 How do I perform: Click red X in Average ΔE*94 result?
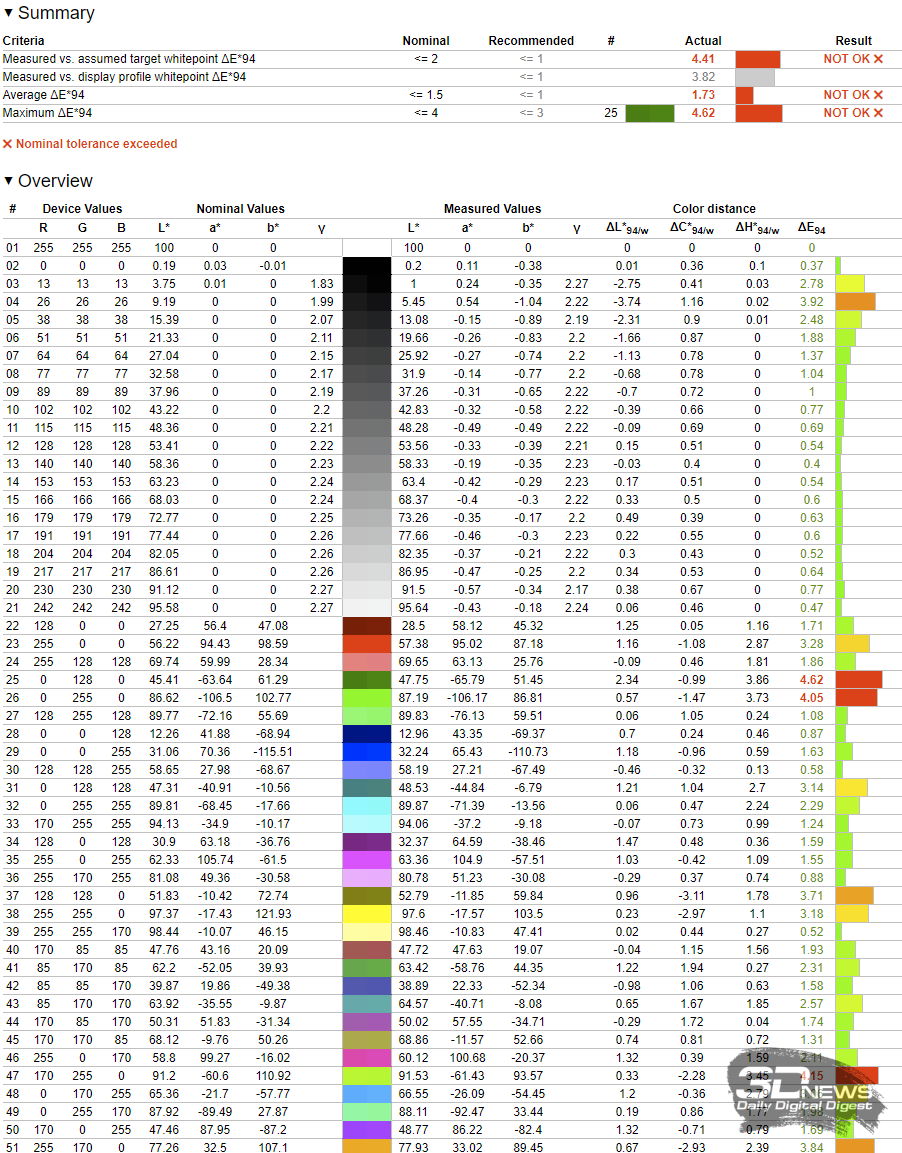click(878, 95)
